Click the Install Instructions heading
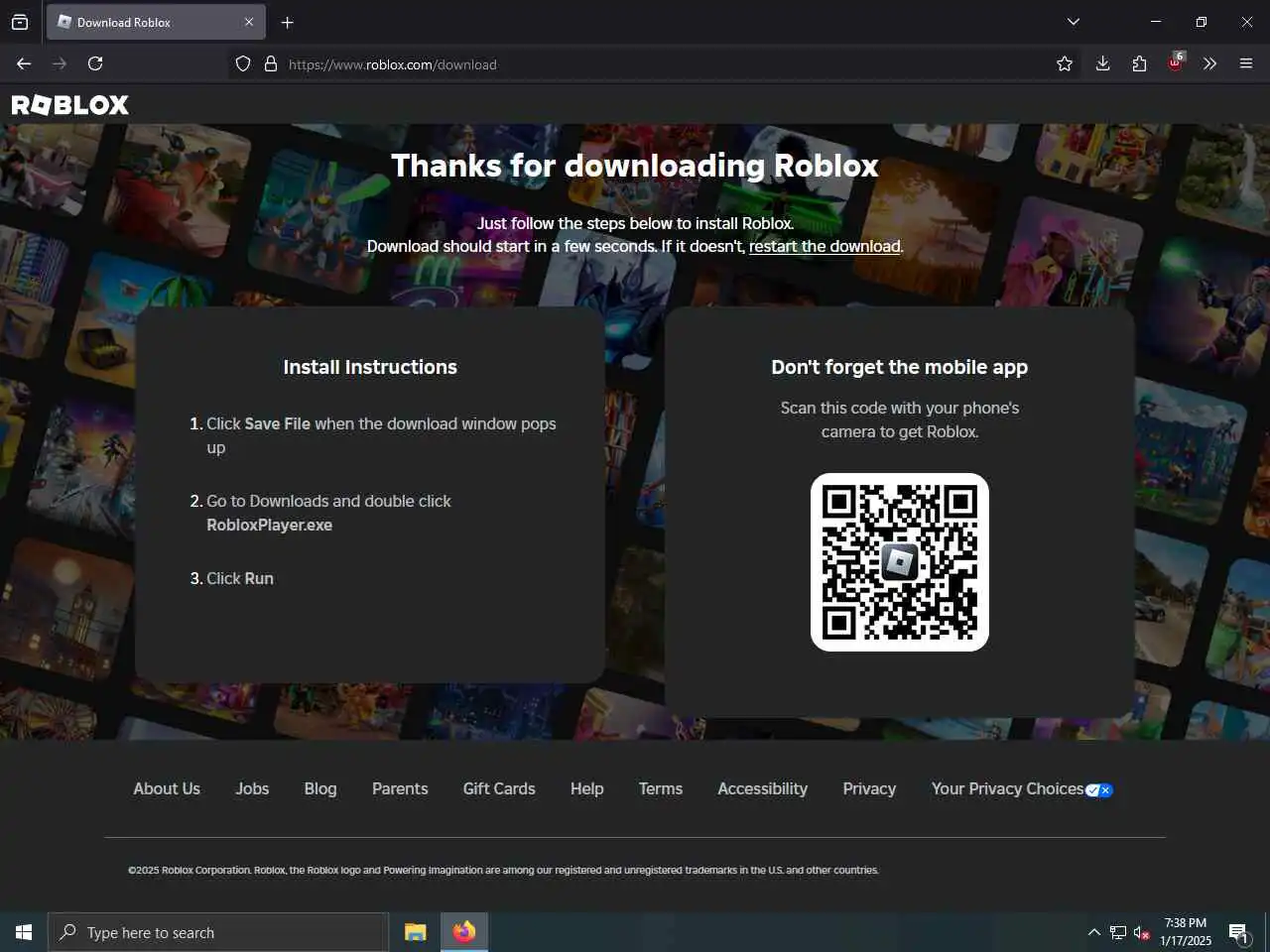Image resolution: width=1270 pixels, height=952 pixels. 370,367
